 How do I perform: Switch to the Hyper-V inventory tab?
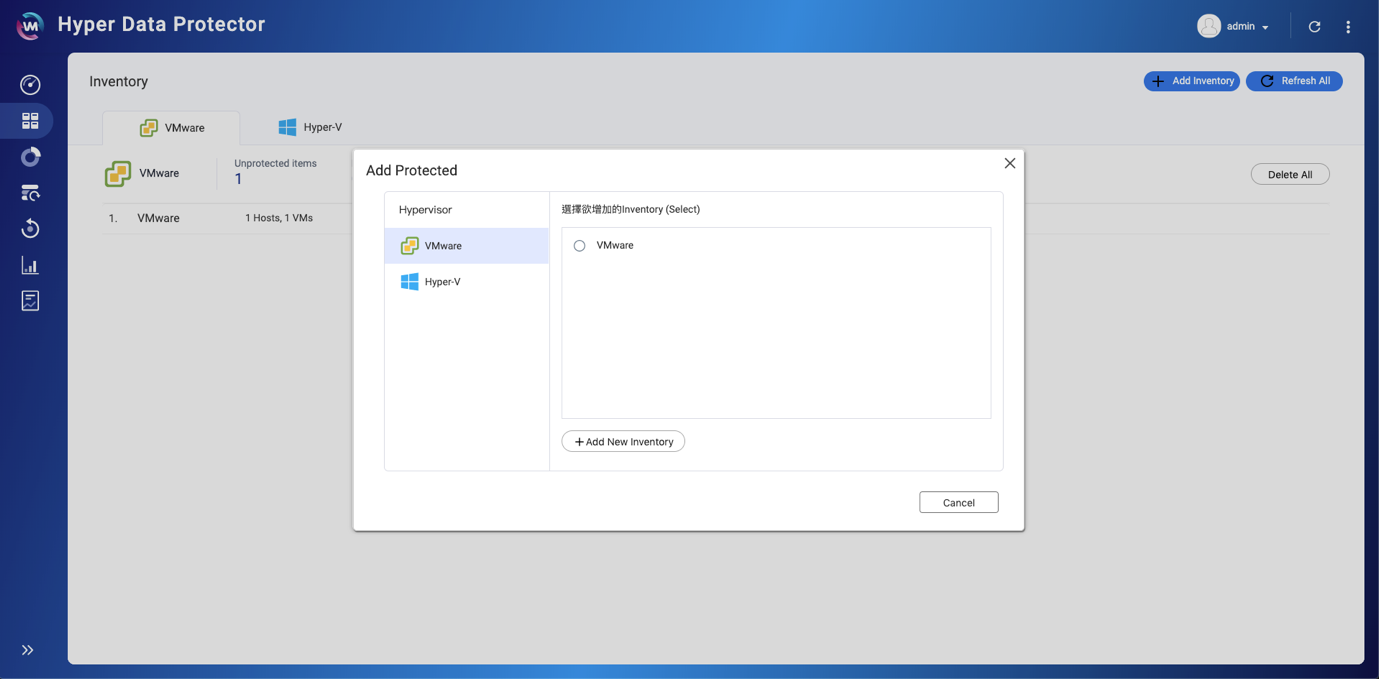(310, 127)
